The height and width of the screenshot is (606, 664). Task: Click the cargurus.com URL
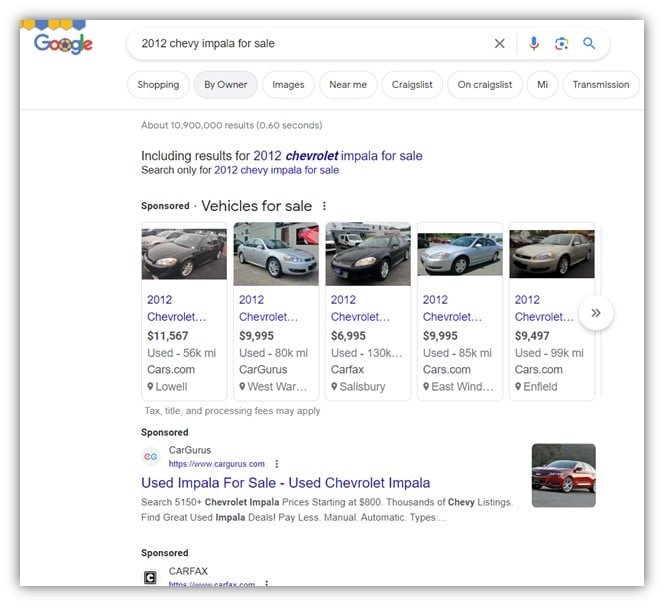click(217, 464)
